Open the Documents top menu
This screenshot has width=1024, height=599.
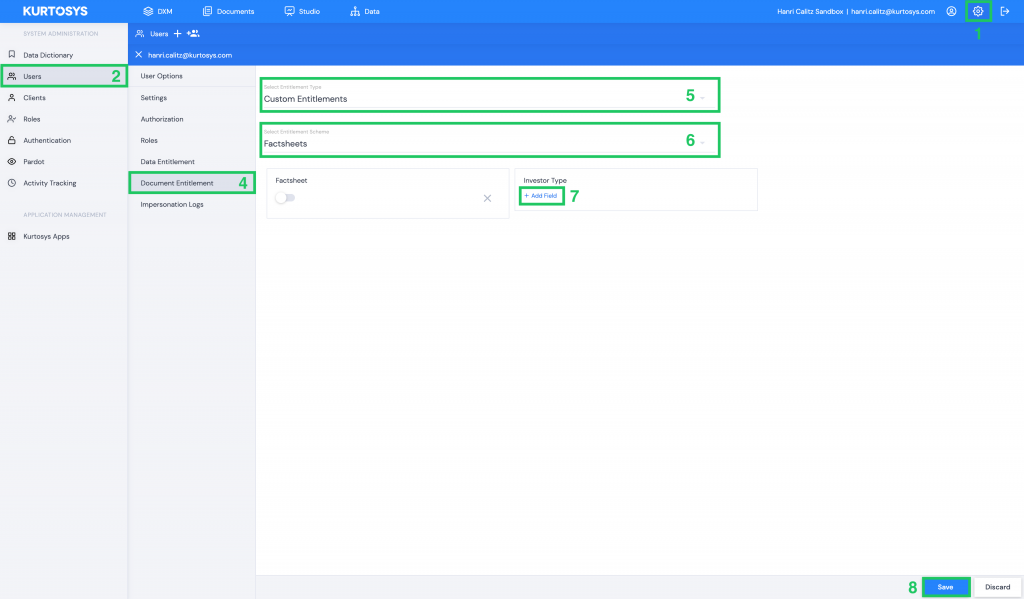228,11
